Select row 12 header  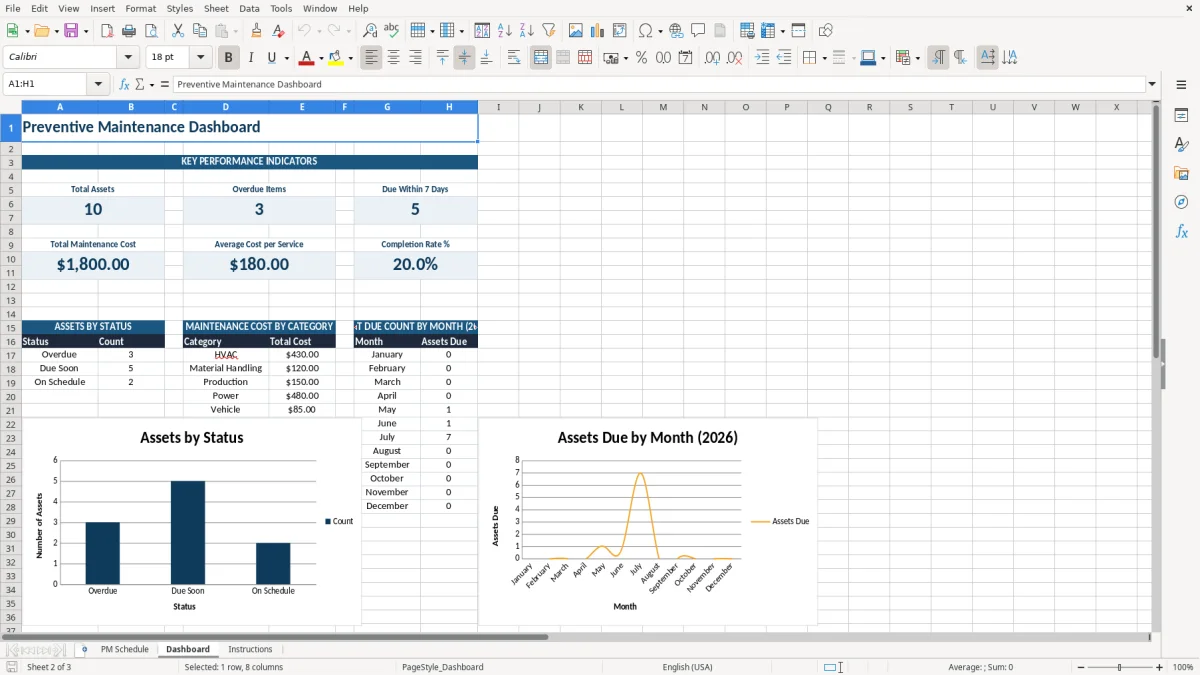pyautogui.click(x=11, y=286)
